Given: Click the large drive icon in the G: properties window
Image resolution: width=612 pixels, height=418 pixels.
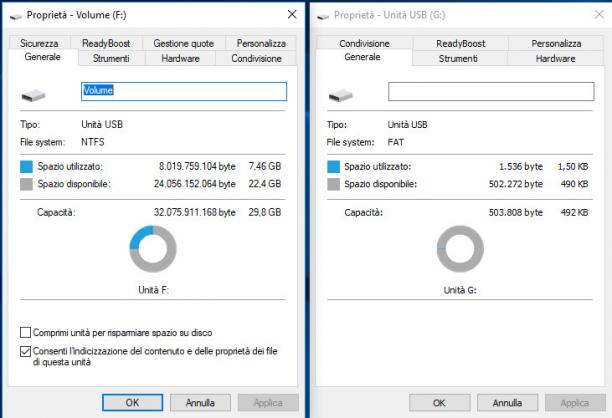Looking at the screenshot, I should (341, 95).
